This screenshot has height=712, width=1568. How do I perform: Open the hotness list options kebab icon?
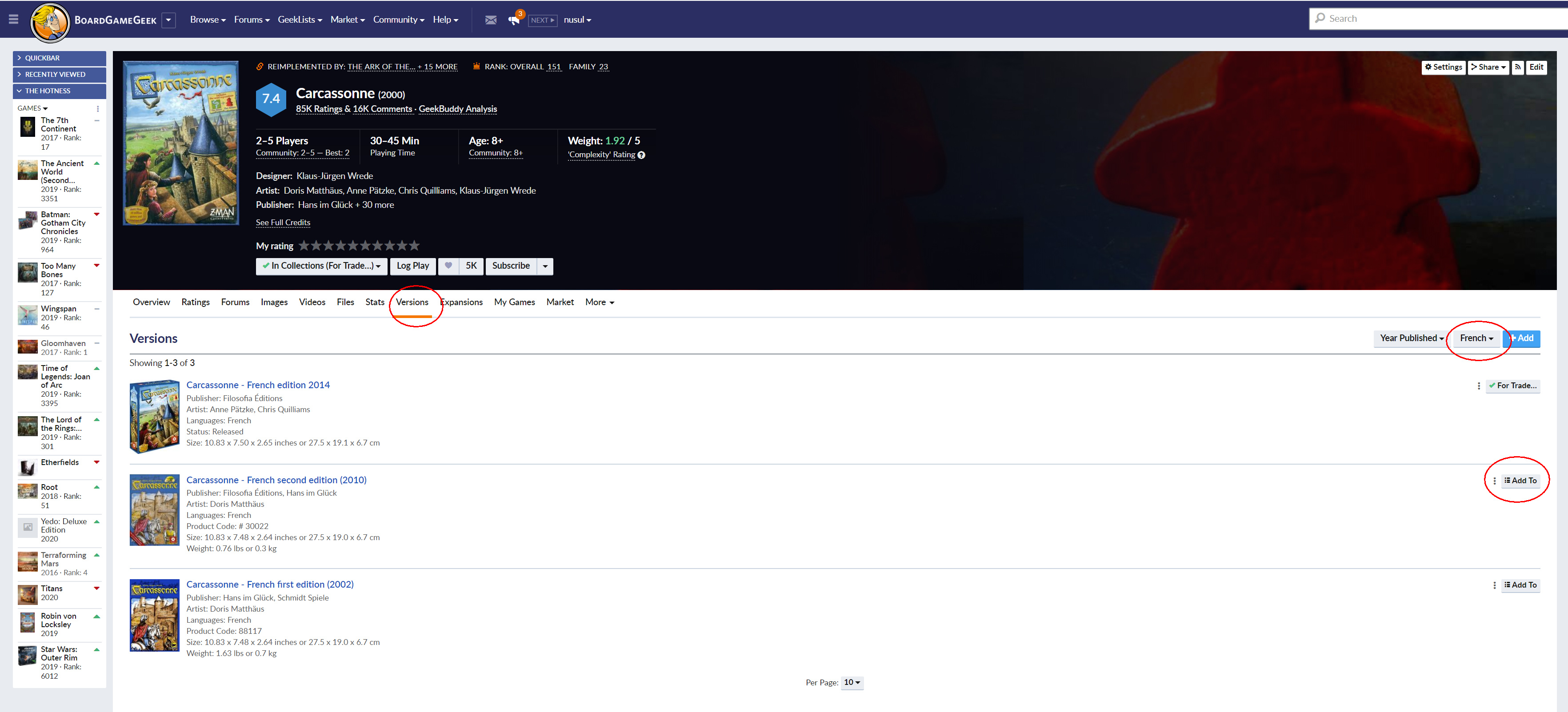pyautogui.click(x=97, y=109)
